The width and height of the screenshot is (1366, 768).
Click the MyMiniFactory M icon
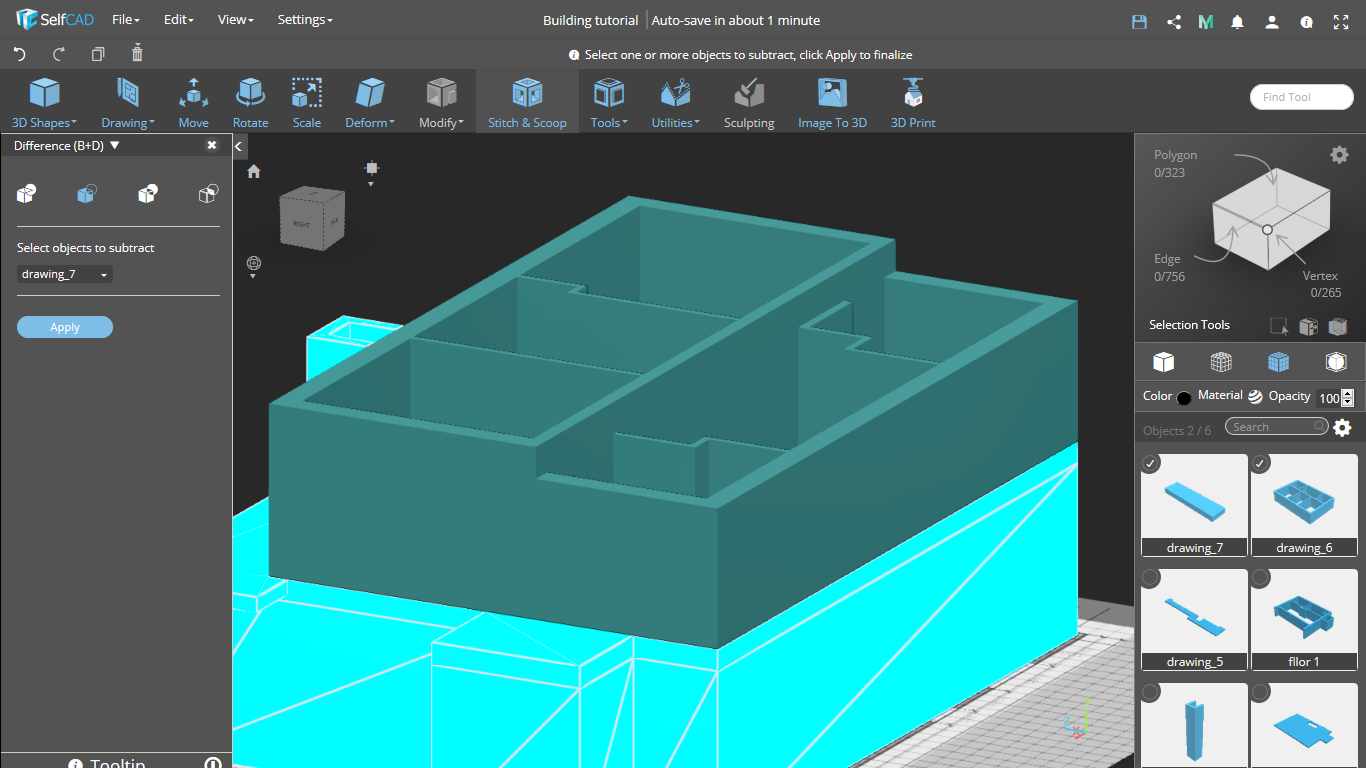point(1206,21)
